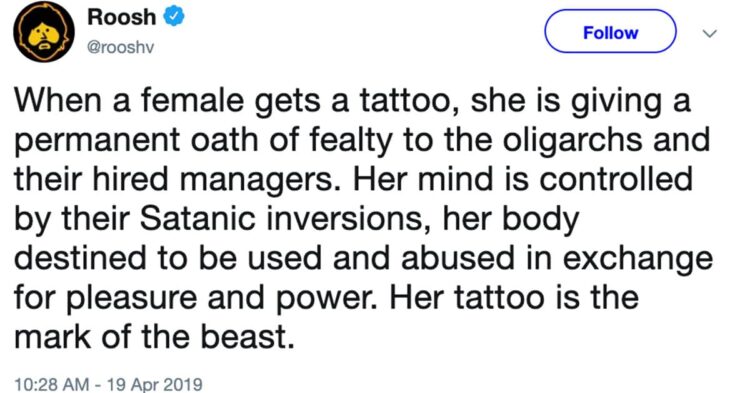Viewport: 750px width, 393px height.
Task: Click the date 19 Apr 2019
Action: coord(154,384)
